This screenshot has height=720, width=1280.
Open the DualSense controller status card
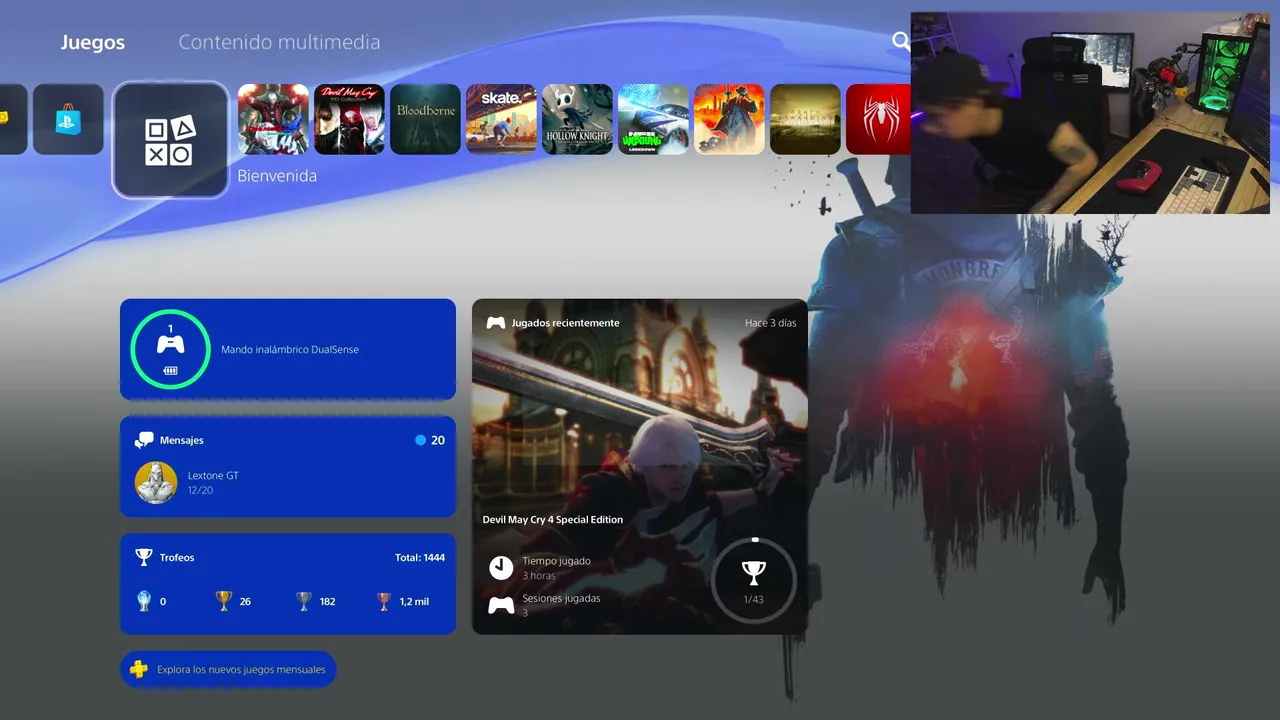pos(288,349)
